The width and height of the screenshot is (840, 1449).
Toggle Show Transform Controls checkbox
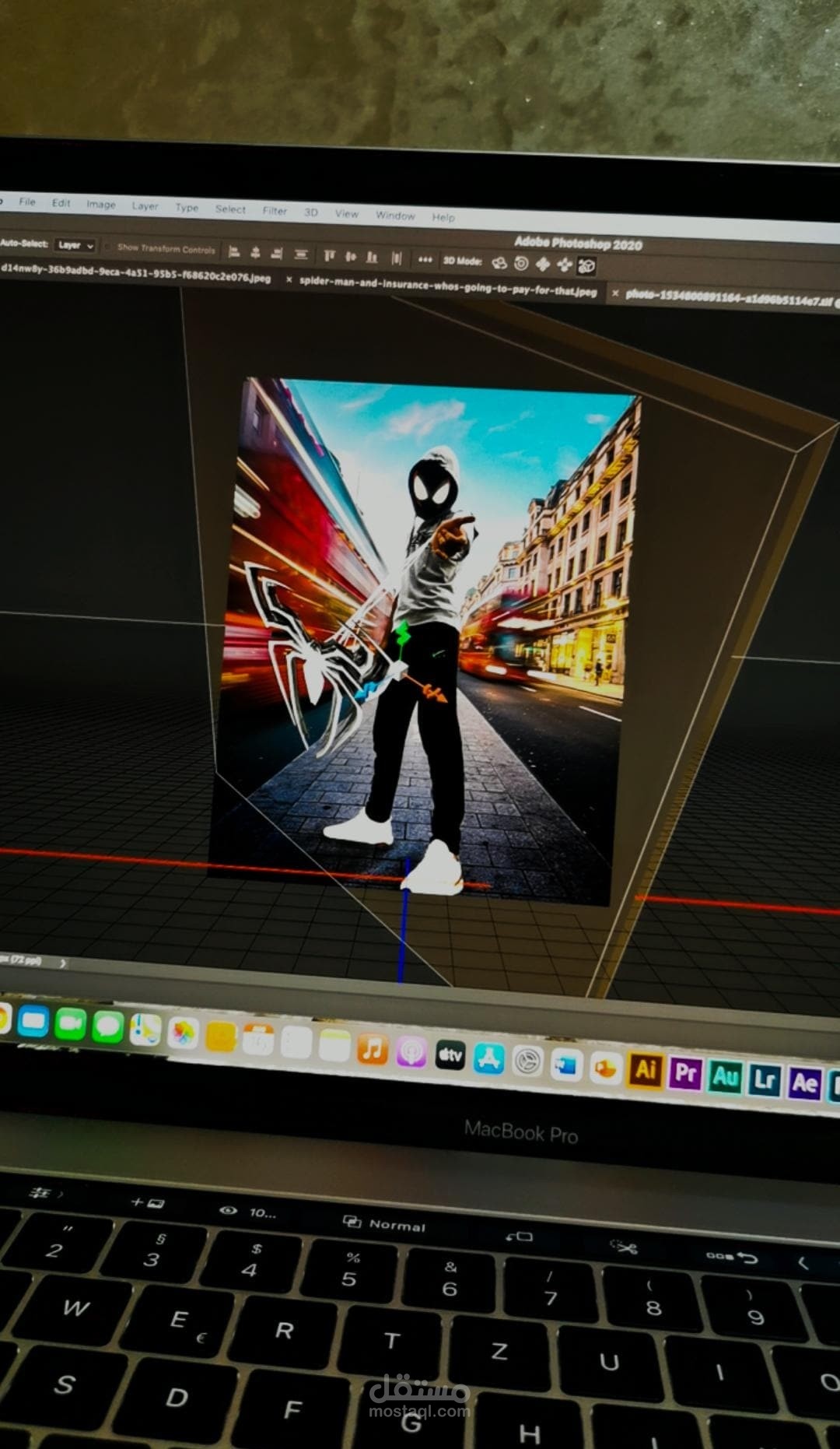(107, 247)
